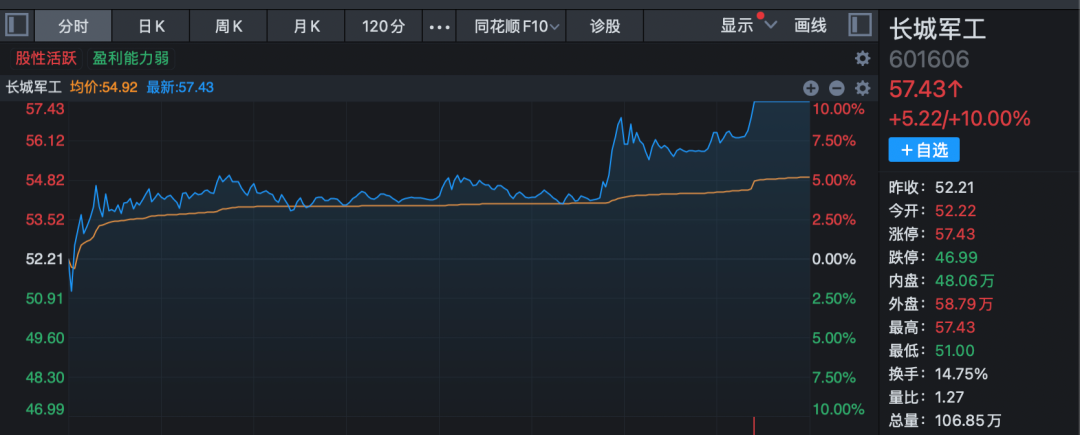Toggle the left sidebar panel icon
Image resolution: width=1080 pixels, height=435 pixels.
[17, 26]
